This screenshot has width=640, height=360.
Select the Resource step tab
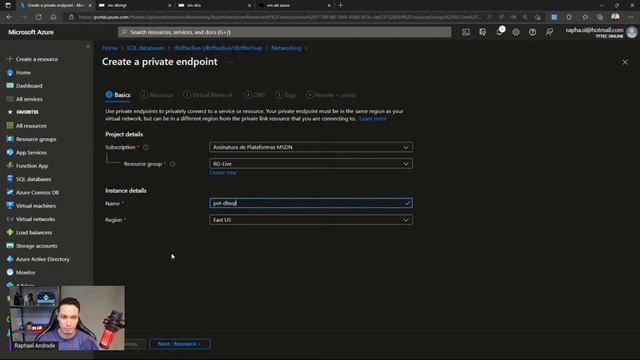click(157, 95)
